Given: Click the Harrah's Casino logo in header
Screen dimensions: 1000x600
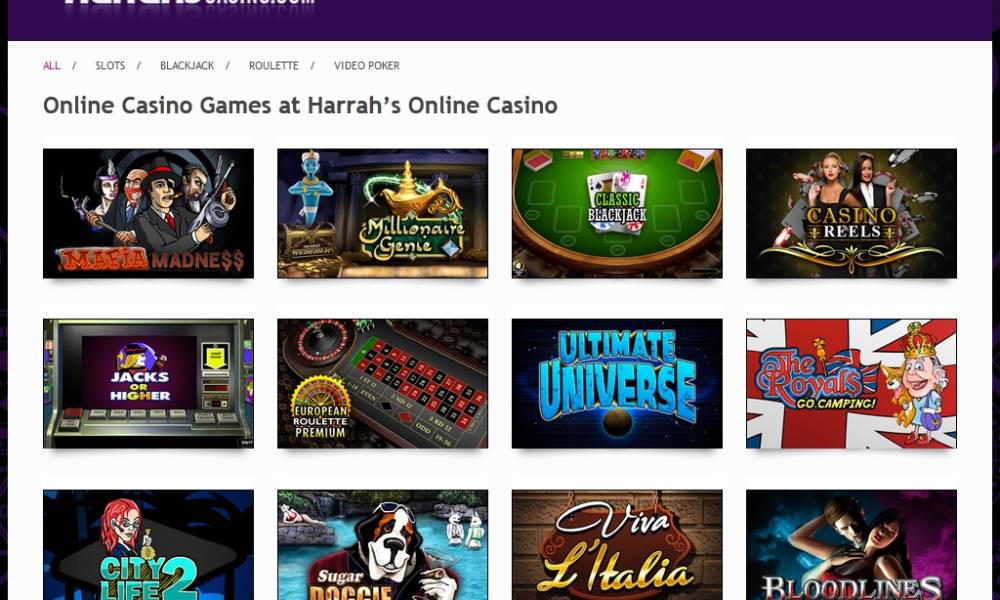Looking at the screenshot, I should pos(189,5).
